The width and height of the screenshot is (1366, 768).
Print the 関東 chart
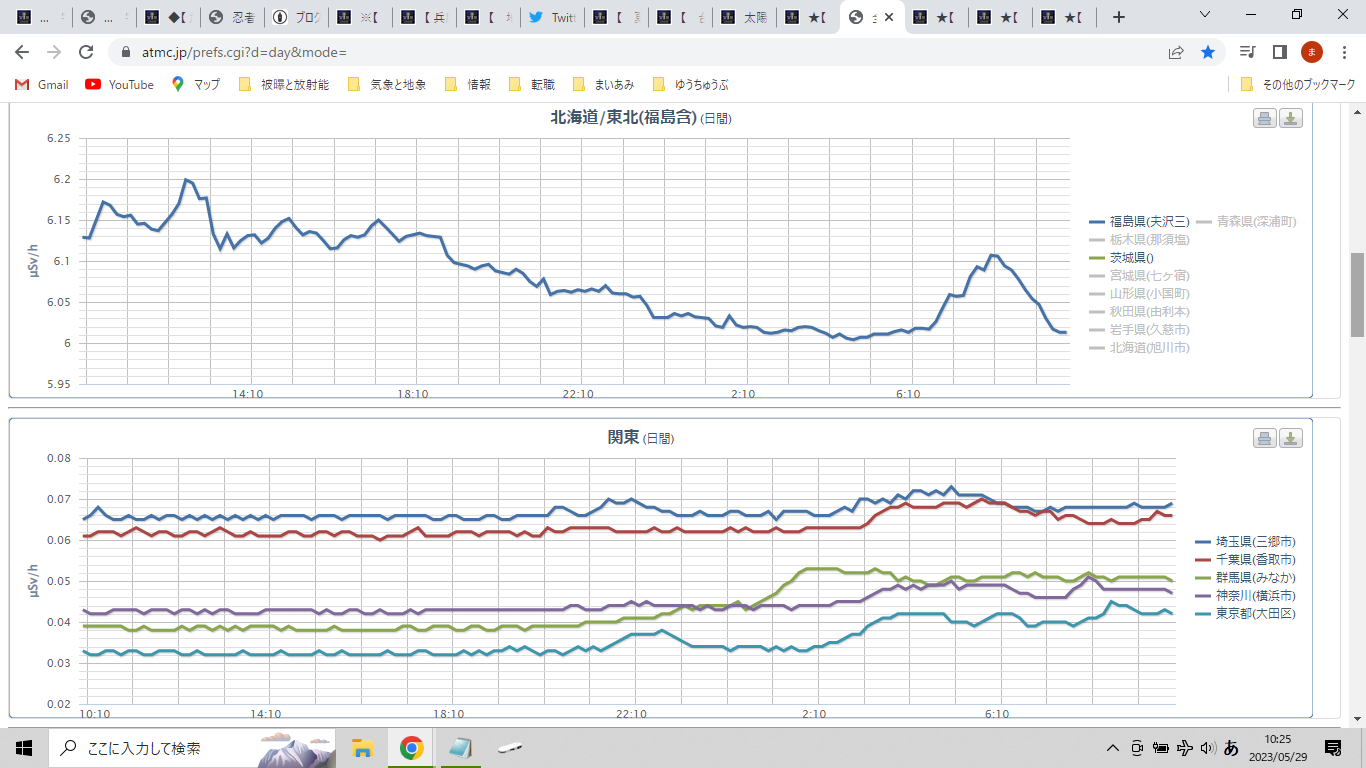pos(1265,438)
